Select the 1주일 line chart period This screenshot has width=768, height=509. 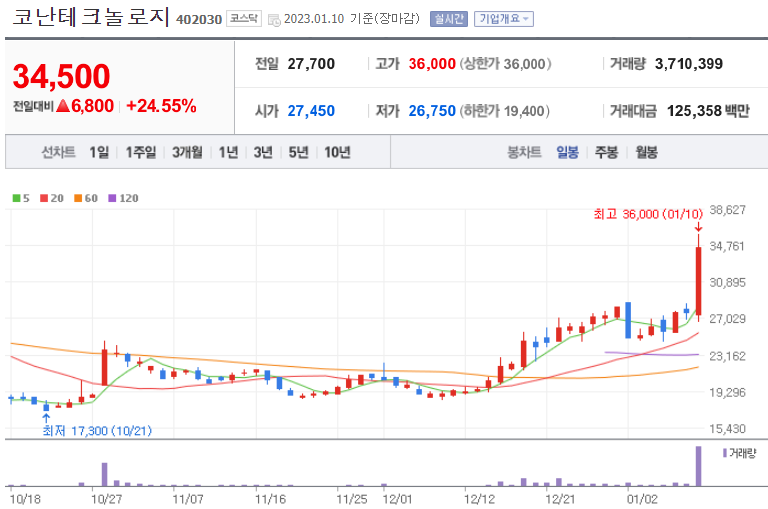141,152
